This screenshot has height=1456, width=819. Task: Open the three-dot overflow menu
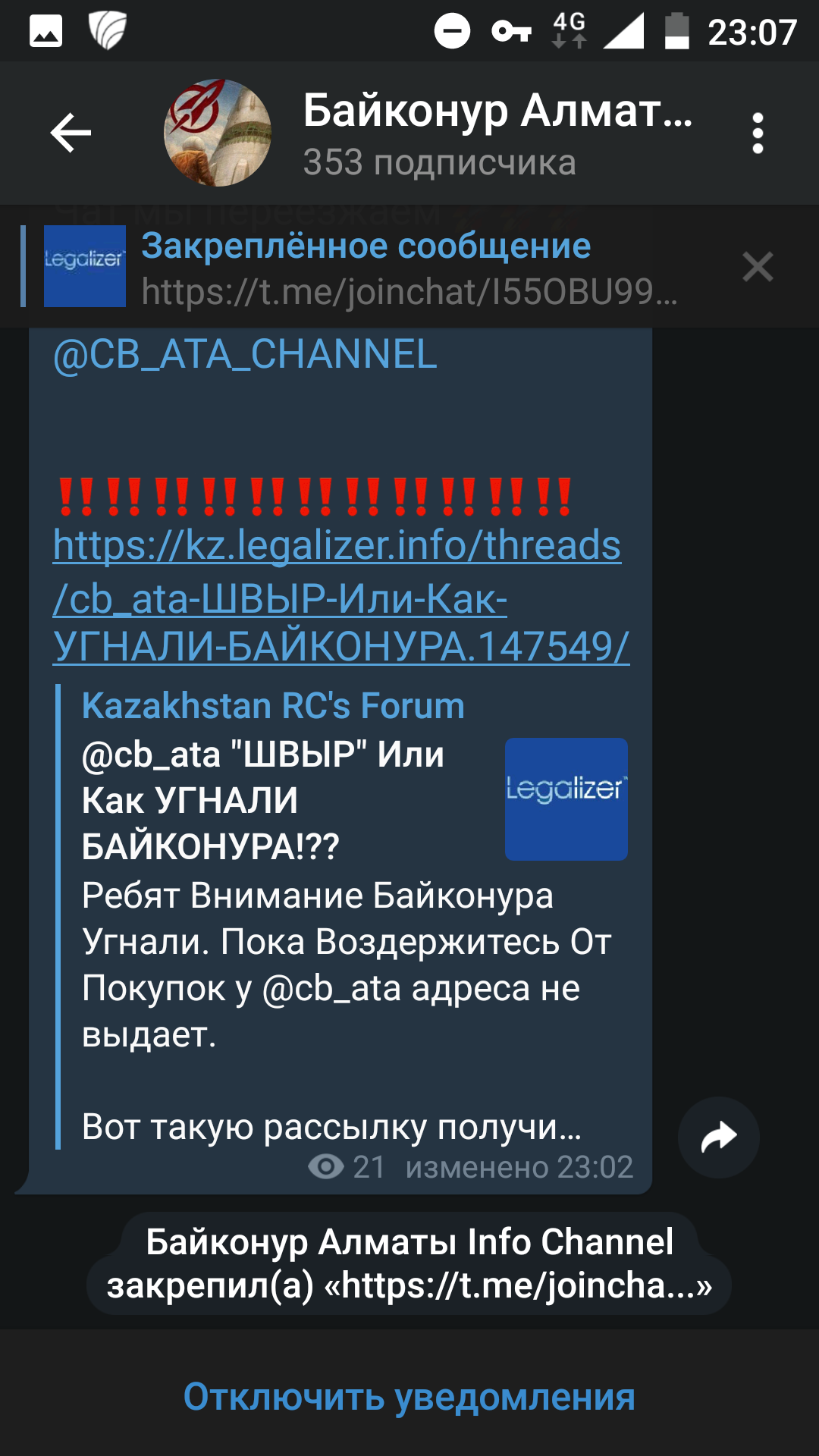pos(757,133)
